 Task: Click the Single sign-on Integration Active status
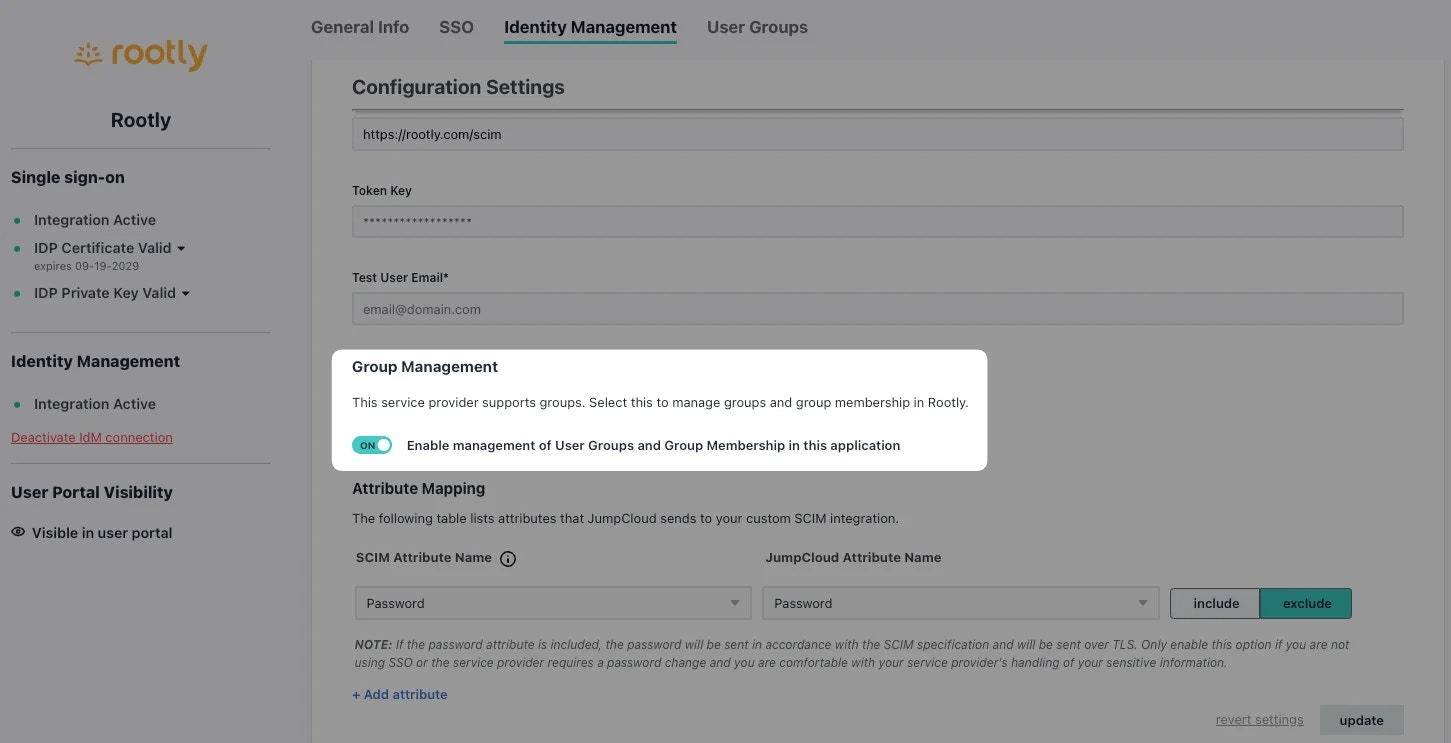coord(95,220)
